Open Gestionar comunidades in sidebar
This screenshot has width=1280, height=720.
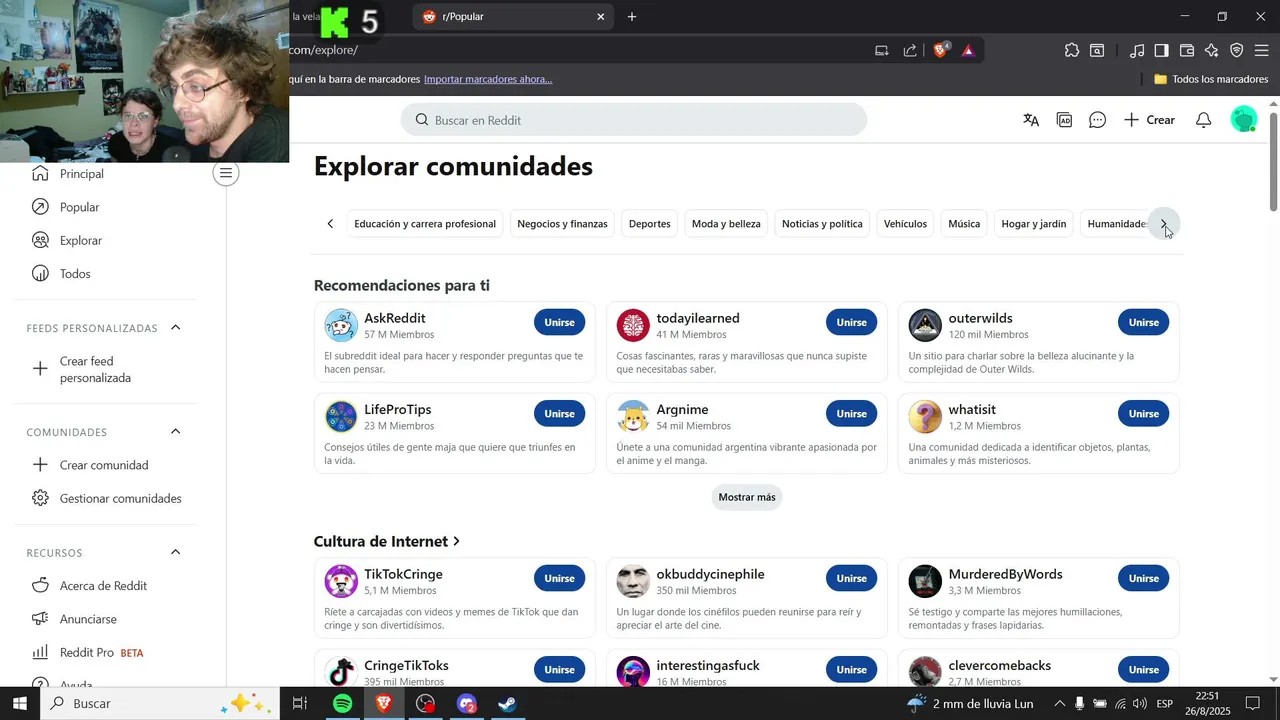pyautogui.click(x=105, y=498)
